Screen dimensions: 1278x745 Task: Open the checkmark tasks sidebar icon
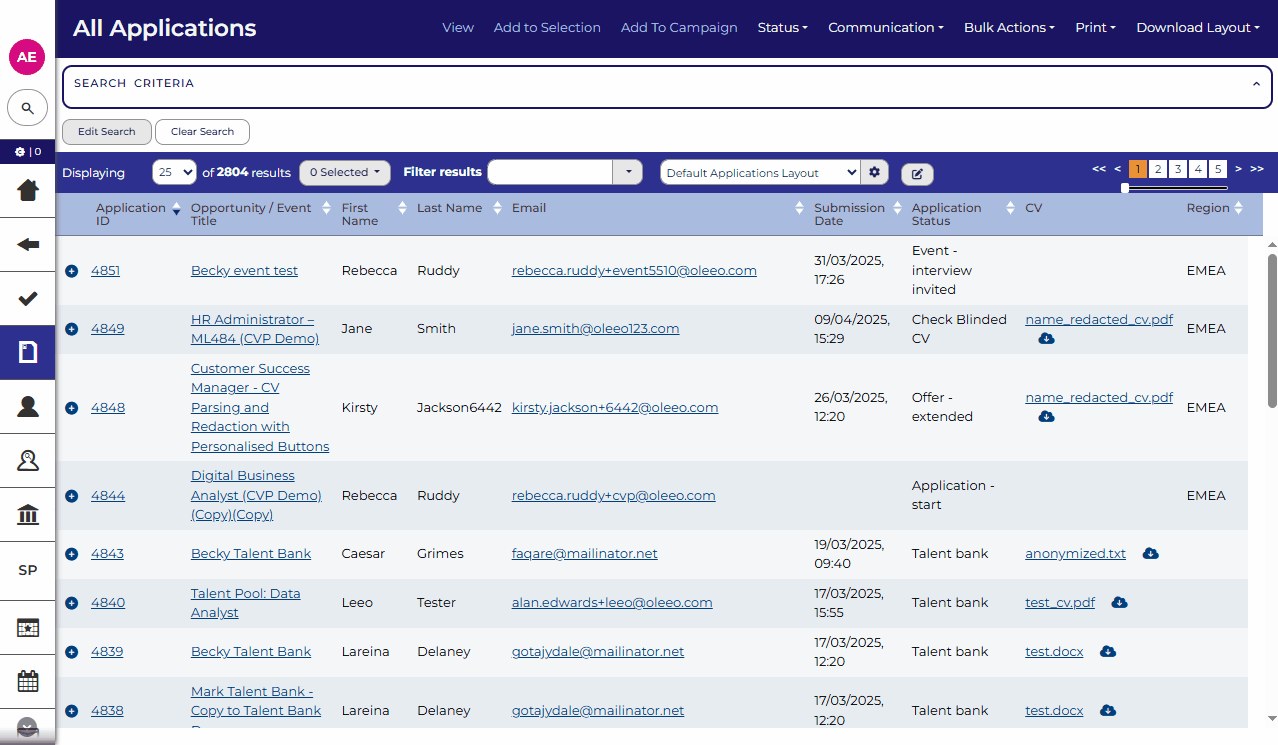[x=28, y=299]
